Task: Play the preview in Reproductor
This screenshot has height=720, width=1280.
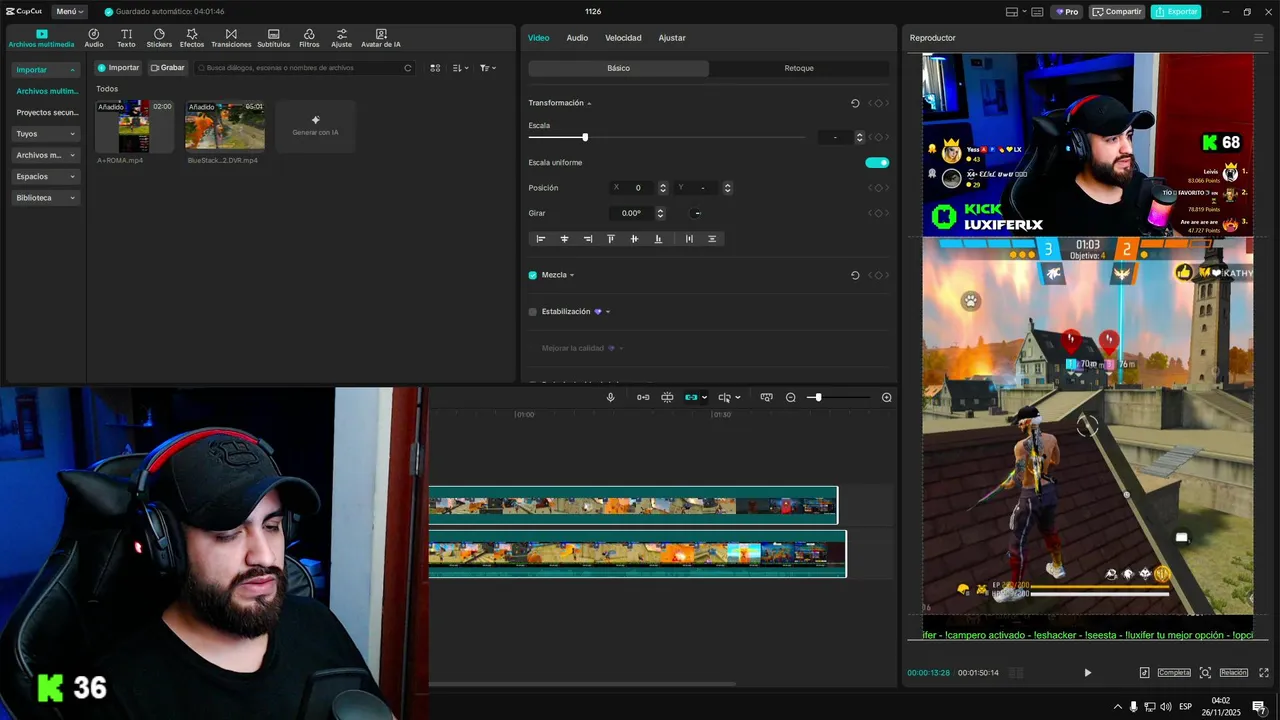Action: (1088, 673)
